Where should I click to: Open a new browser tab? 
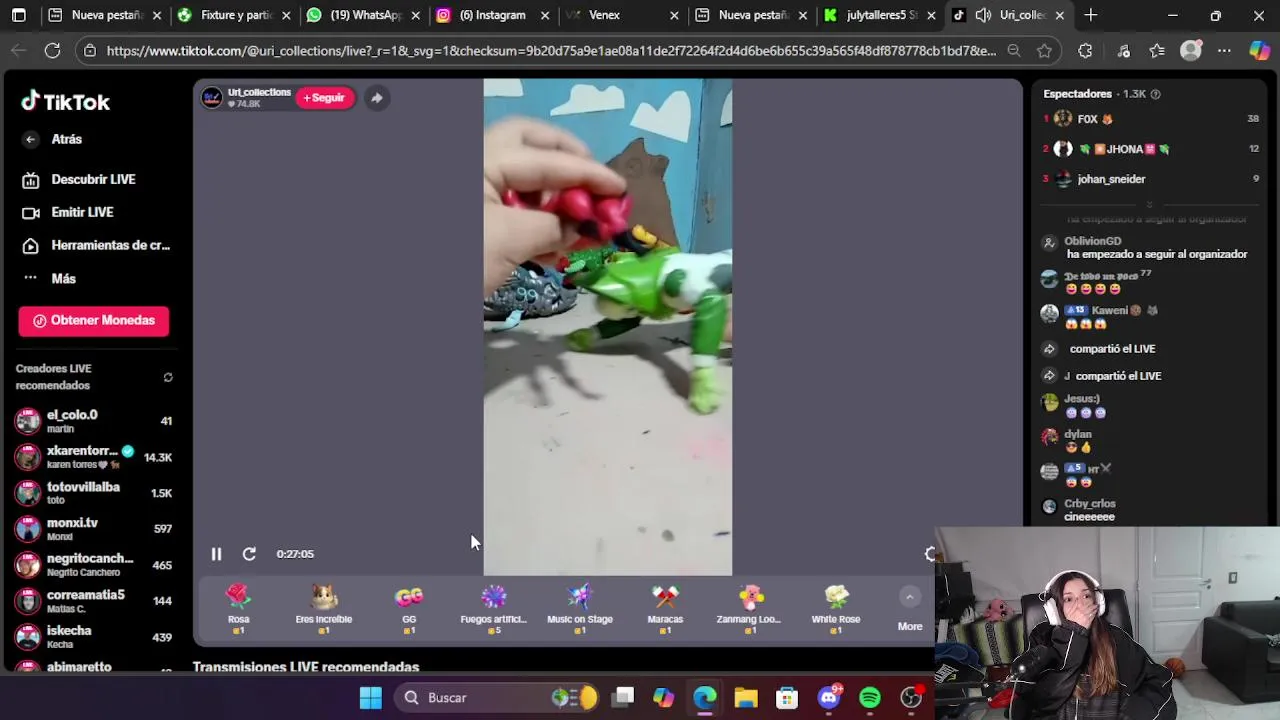(x=1091, y=15)
